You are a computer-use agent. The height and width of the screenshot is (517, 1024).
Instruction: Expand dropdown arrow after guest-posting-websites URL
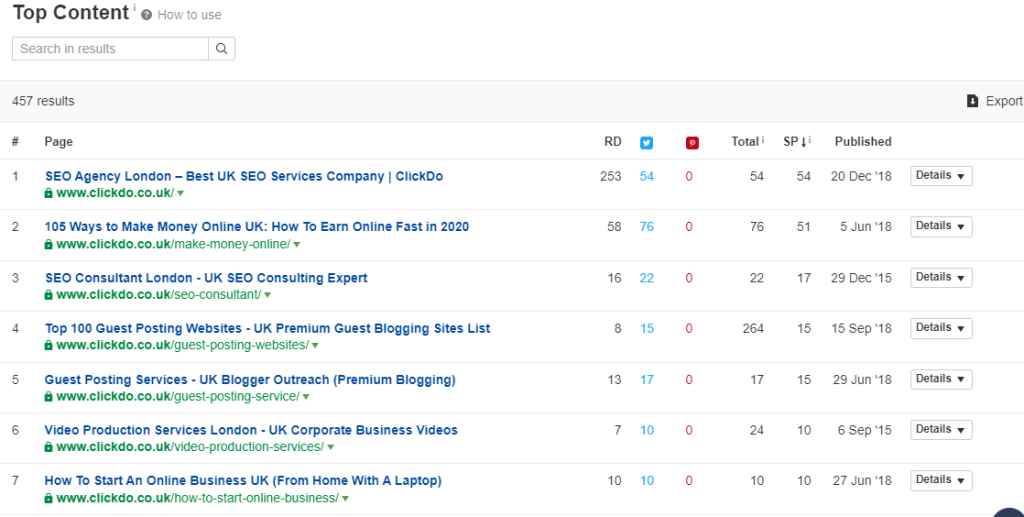pyautogui.click(x=315, y=346)
